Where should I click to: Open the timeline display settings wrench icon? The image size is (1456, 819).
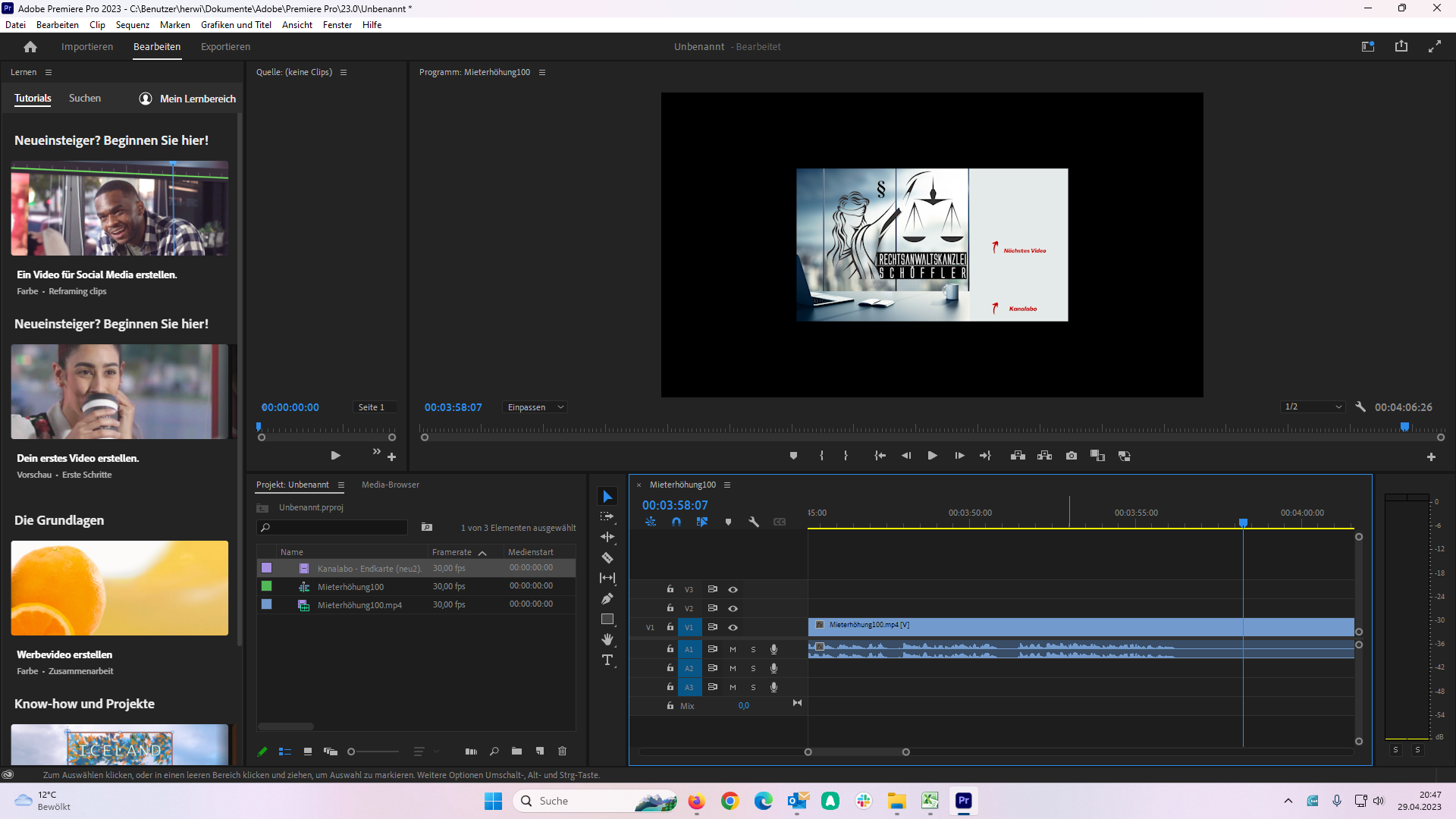click(x=755, y=522)
